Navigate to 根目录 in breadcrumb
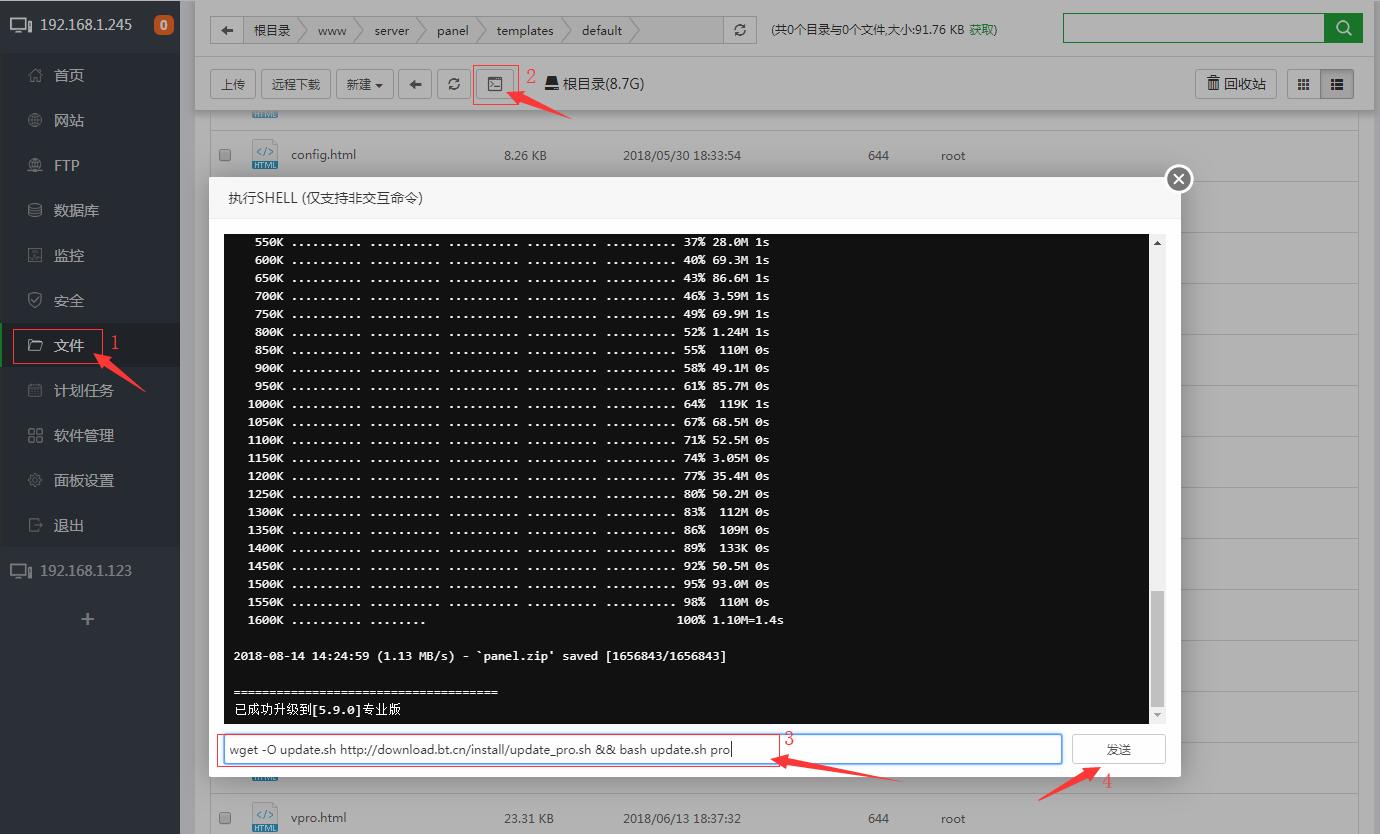Viewport: 1380px width, 834px height. (x=272, y=30)
